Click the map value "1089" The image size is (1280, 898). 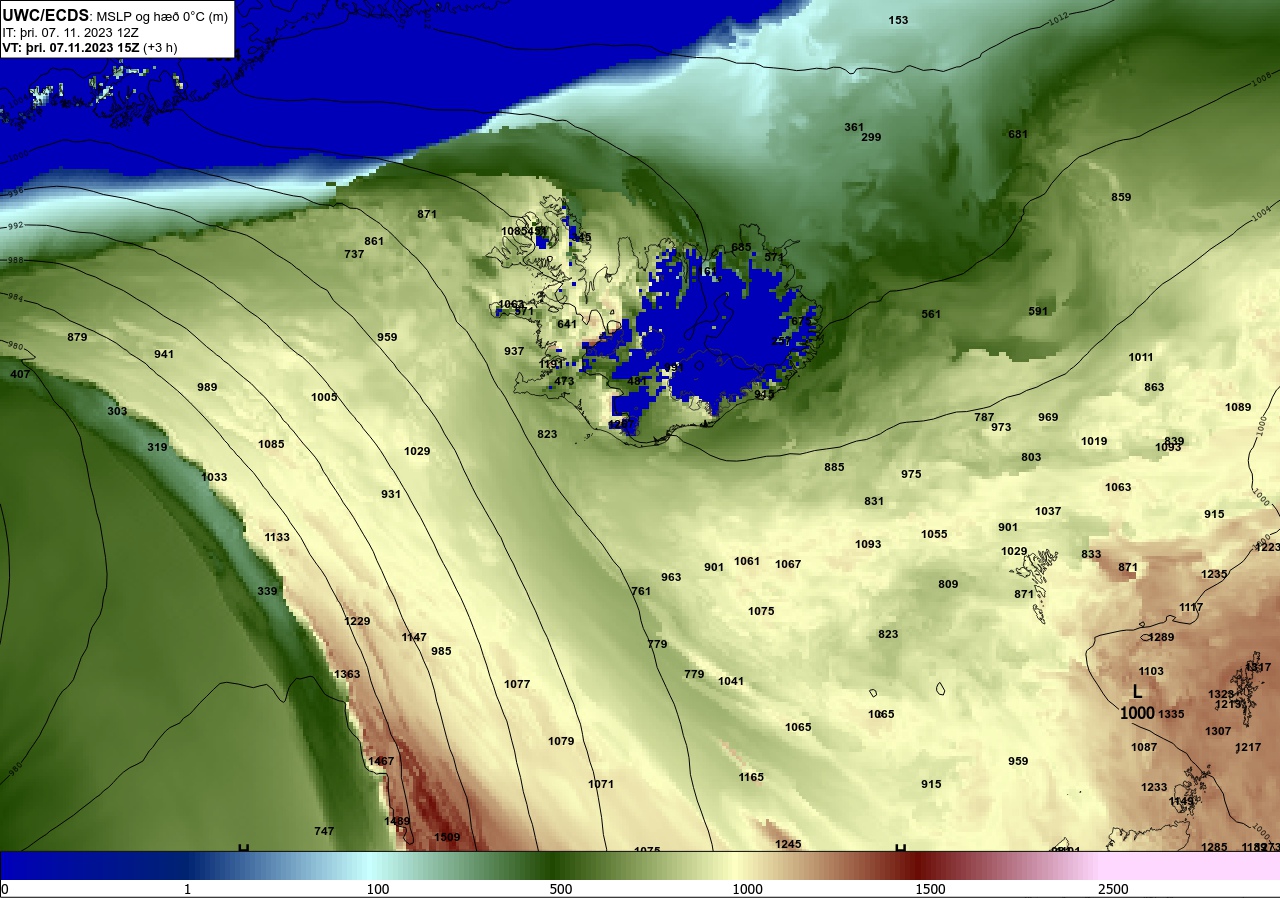point(1238,407)
